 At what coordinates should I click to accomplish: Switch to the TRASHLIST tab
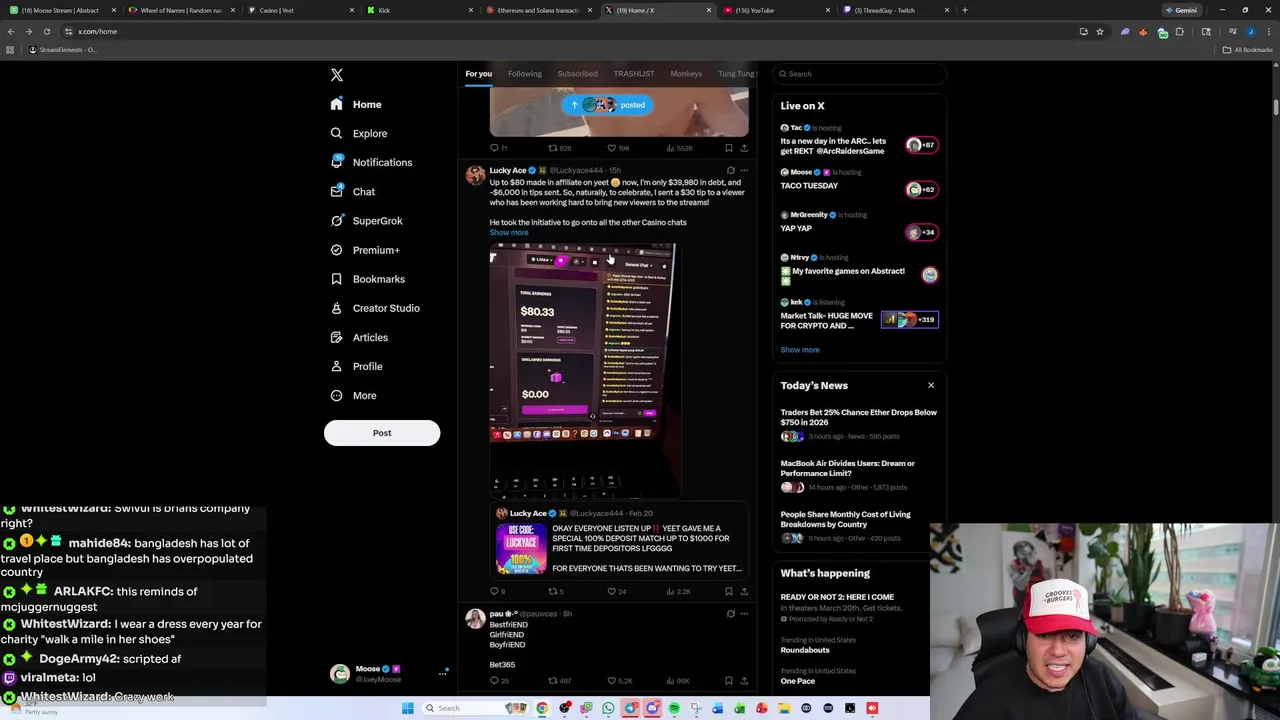634,74
